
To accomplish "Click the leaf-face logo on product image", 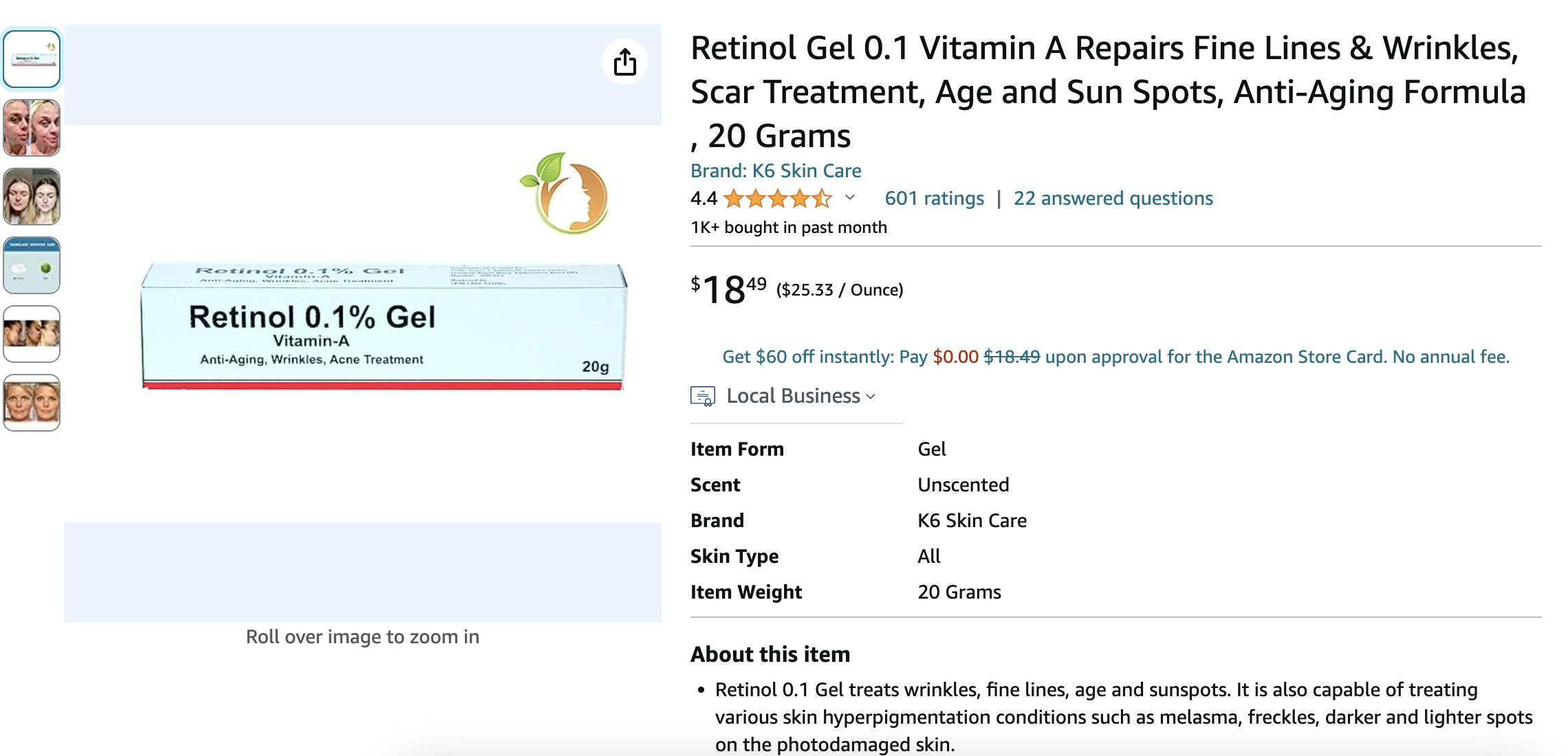I will [565, 194].
